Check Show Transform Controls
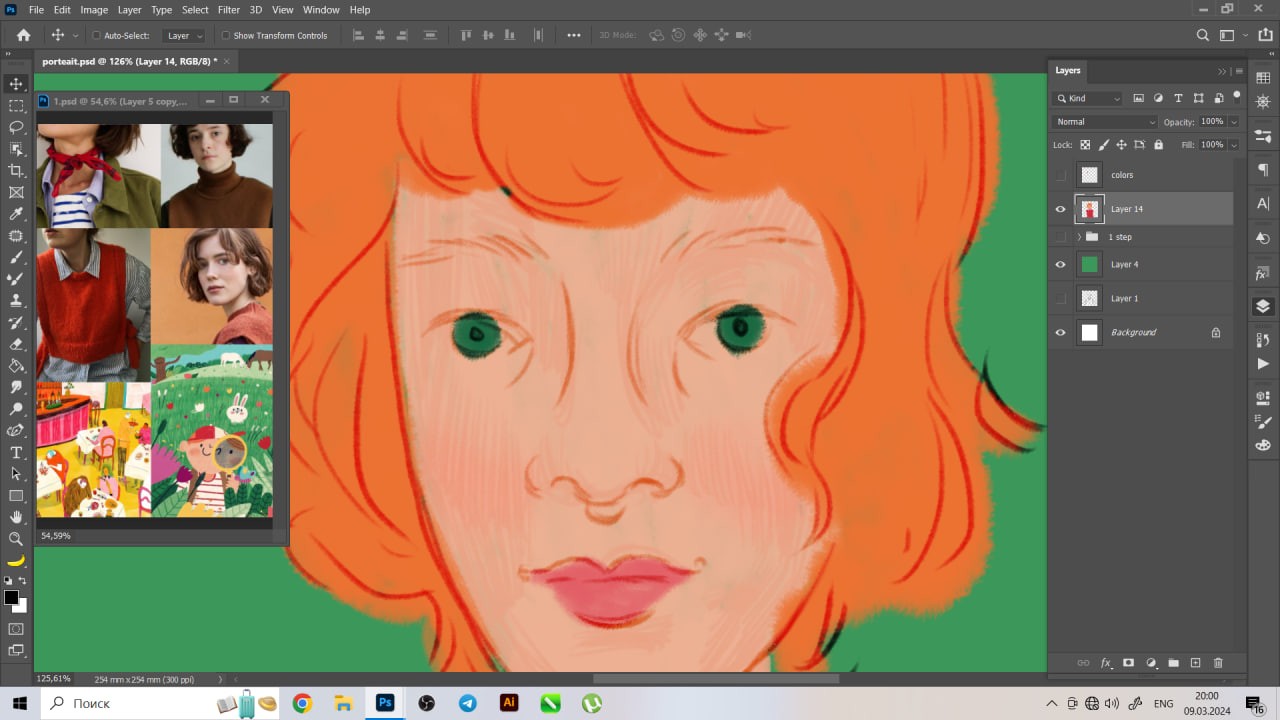1280x720 pixels. 225,35
